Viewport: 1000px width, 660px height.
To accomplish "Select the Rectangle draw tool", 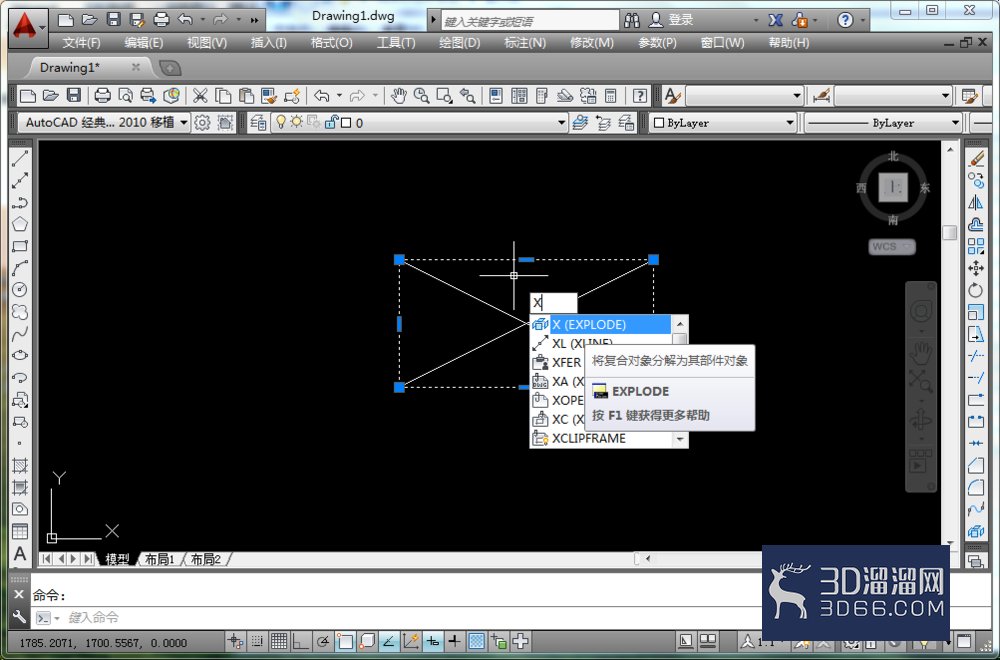I will click(x=20, y=246).
